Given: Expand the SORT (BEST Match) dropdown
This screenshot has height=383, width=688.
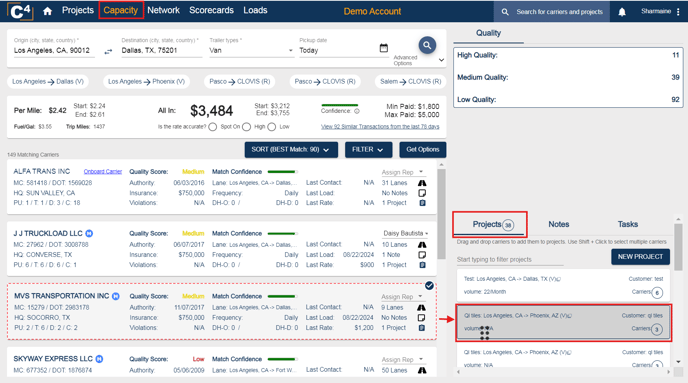Looking at the screenshot, I should (x=291, y=150).
